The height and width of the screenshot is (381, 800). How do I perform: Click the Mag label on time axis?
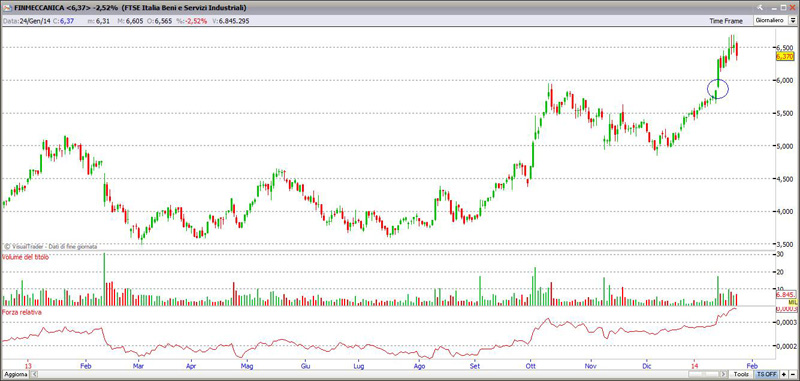pyautogui.click(x=247, y=366)
